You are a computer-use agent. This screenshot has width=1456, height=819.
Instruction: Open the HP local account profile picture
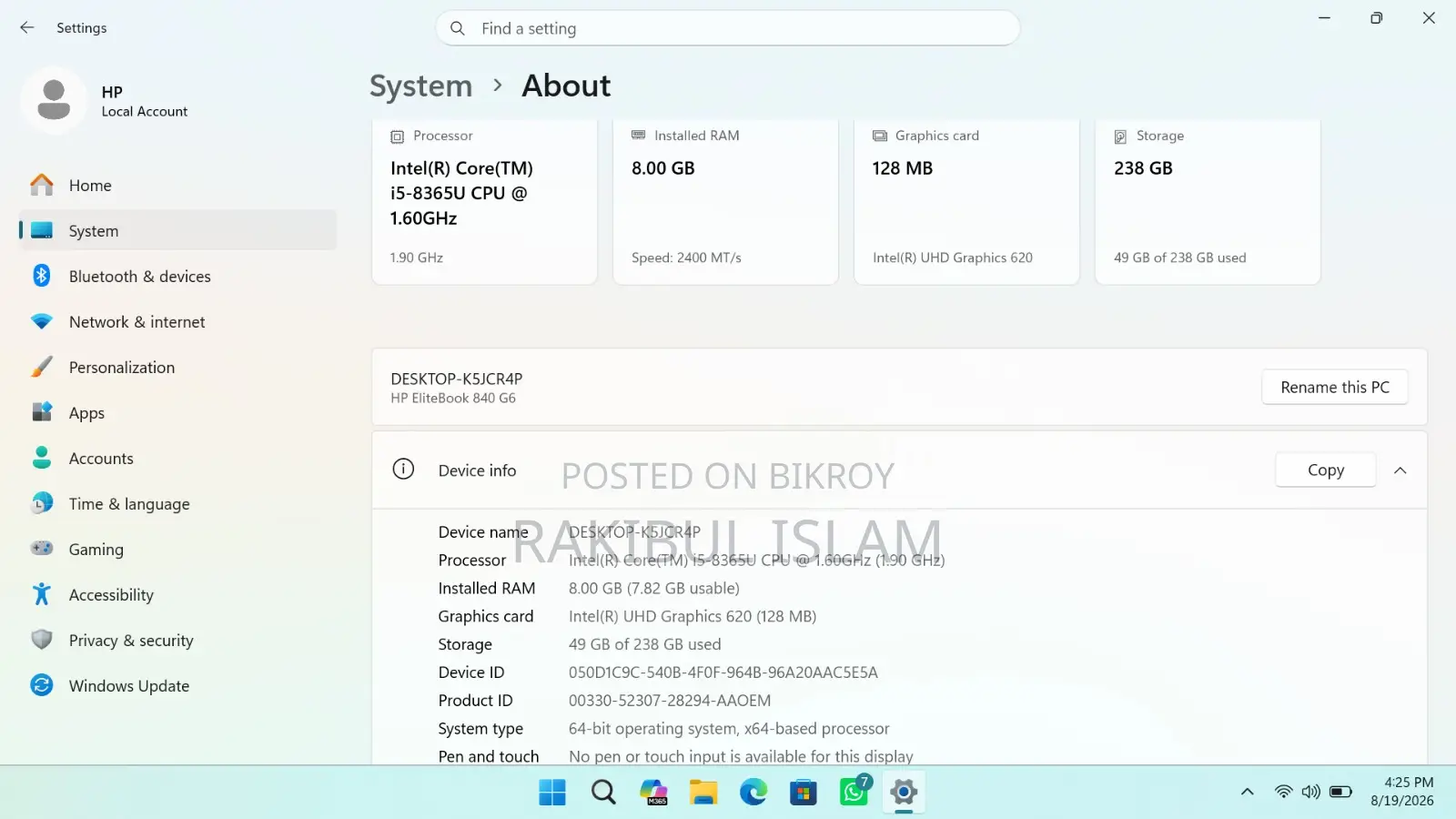54,100
